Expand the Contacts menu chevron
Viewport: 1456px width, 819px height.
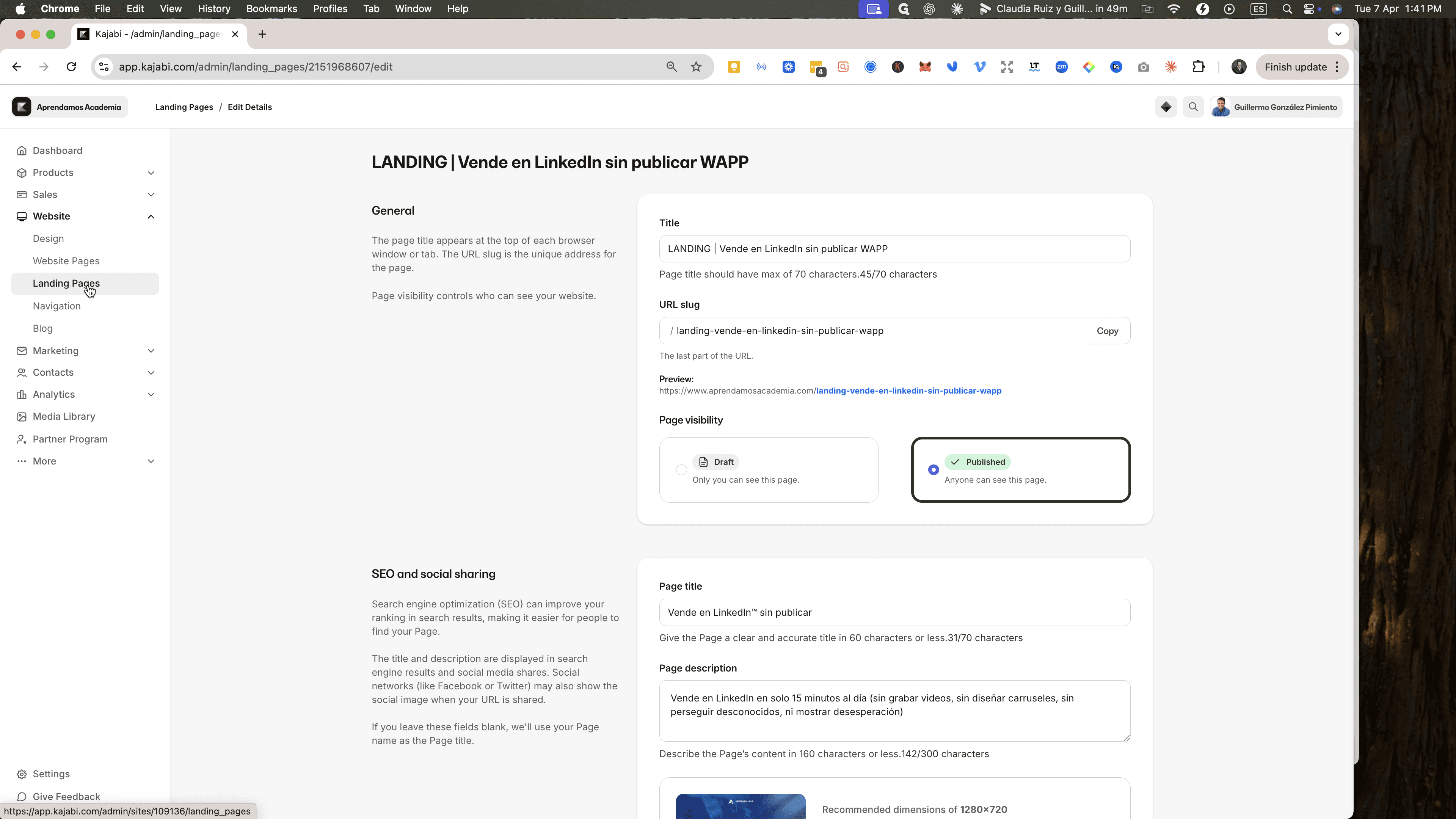coord(151,372)
